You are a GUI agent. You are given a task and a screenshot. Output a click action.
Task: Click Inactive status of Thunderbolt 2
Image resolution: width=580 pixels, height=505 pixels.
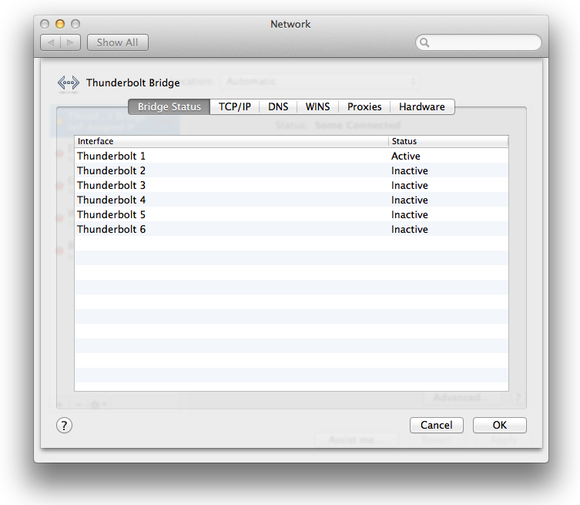pos(409,171)
